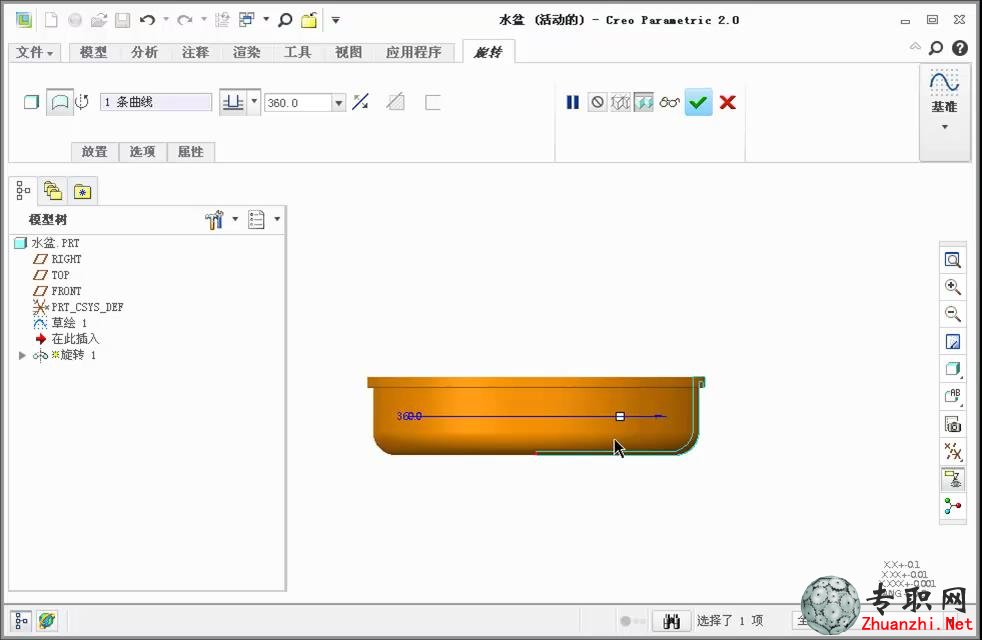Open Creo Help question mark

pos(959,48)
